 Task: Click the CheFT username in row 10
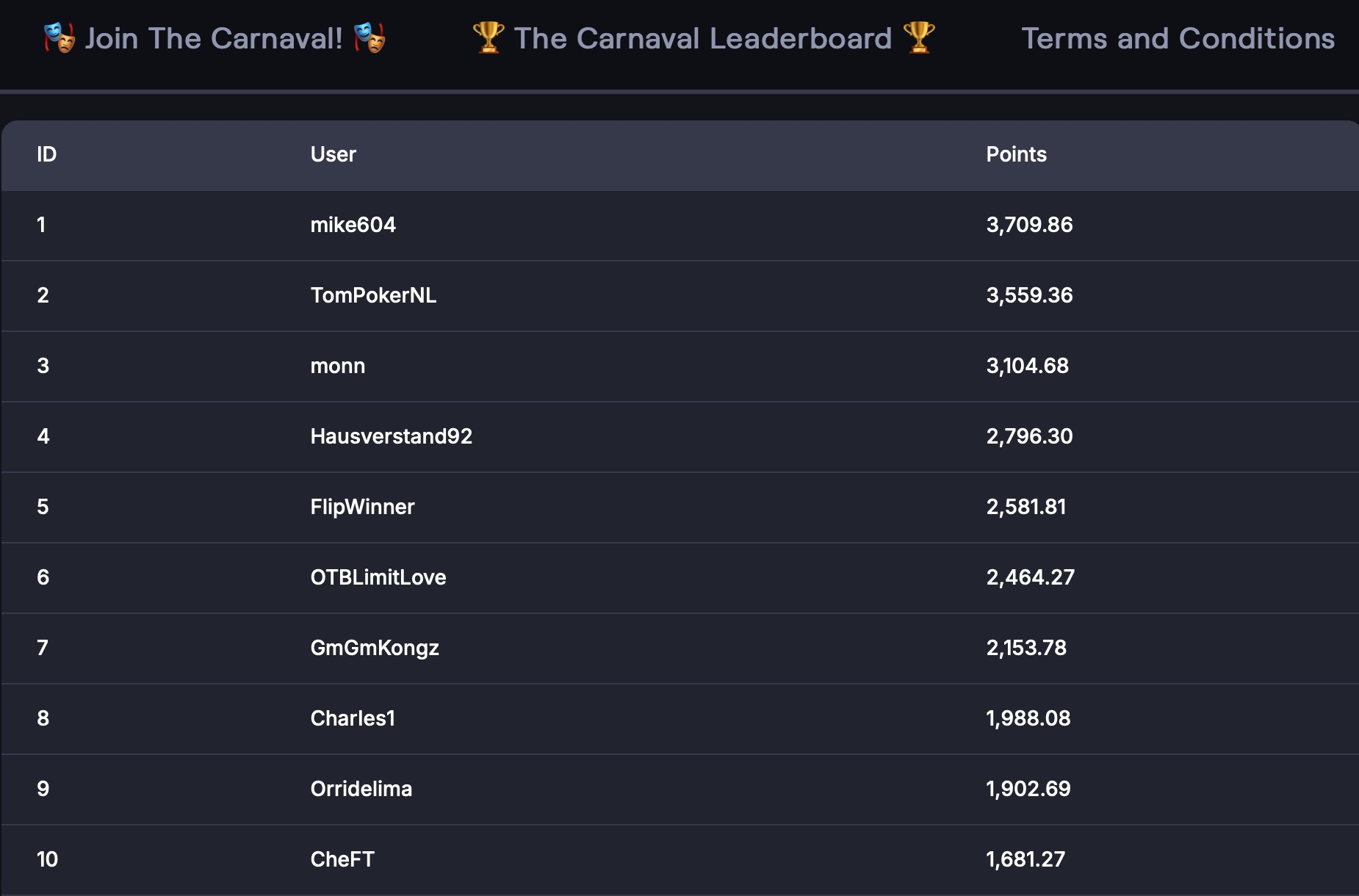pyautogui.click(x=342, y=859)
